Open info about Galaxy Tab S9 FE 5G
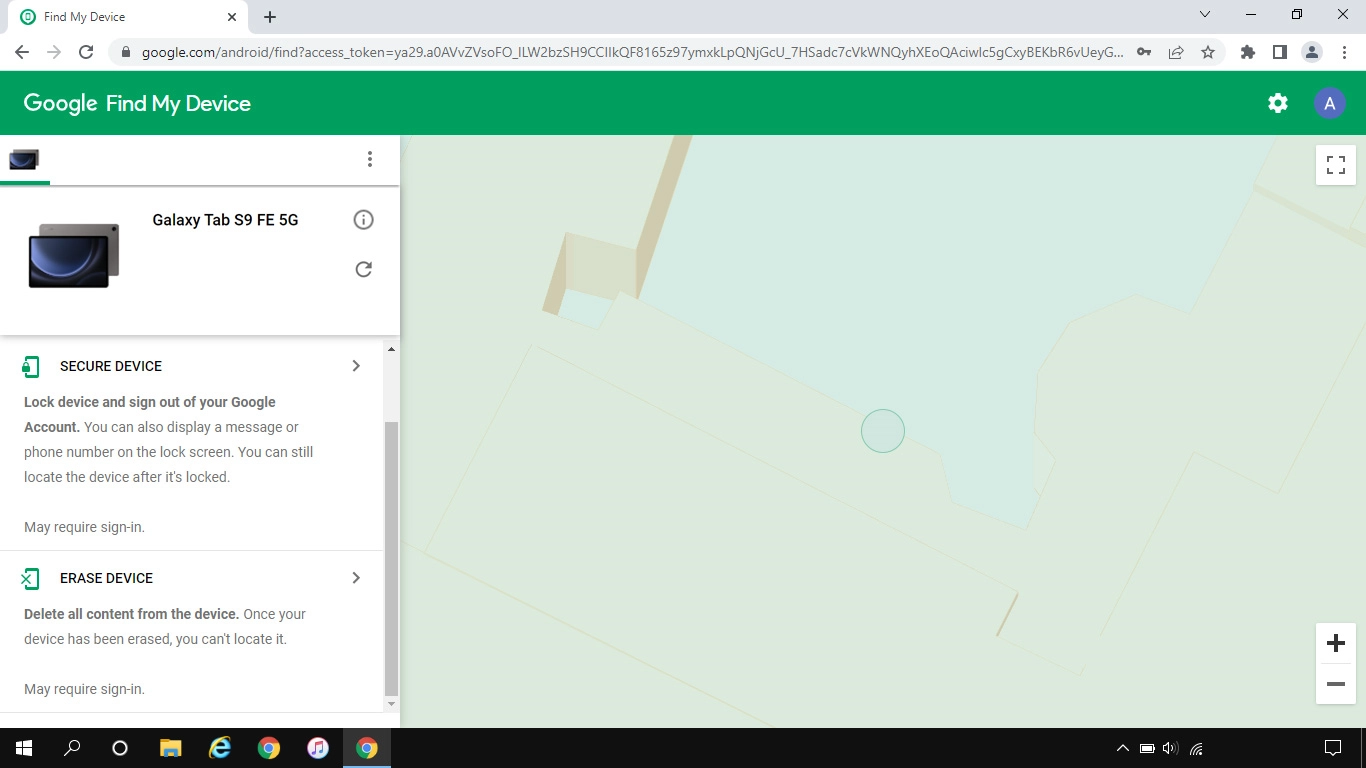 (363, 219)
